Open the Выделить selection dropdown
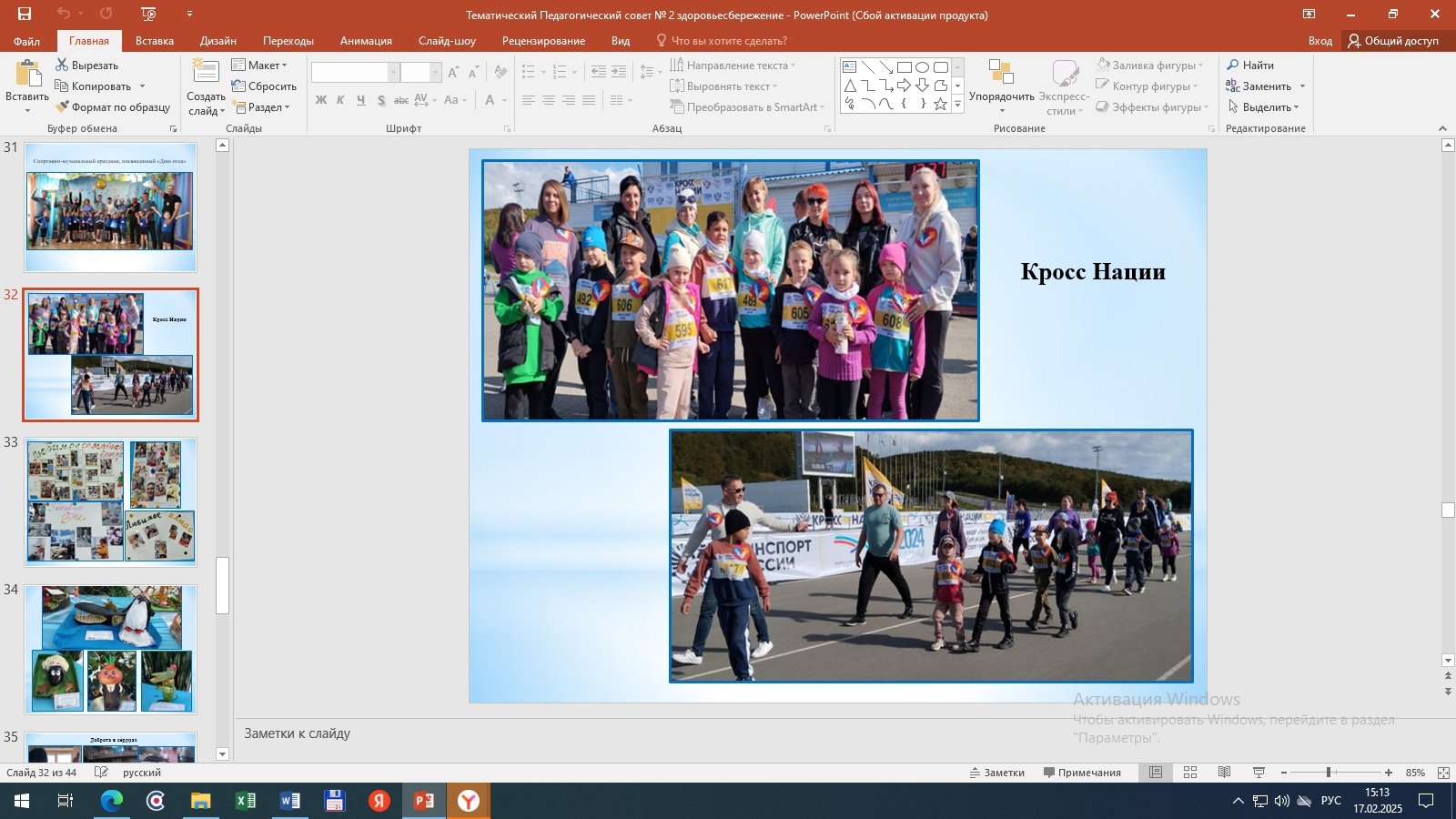This screenshot has height=819, width=1456. [1263, 107]
